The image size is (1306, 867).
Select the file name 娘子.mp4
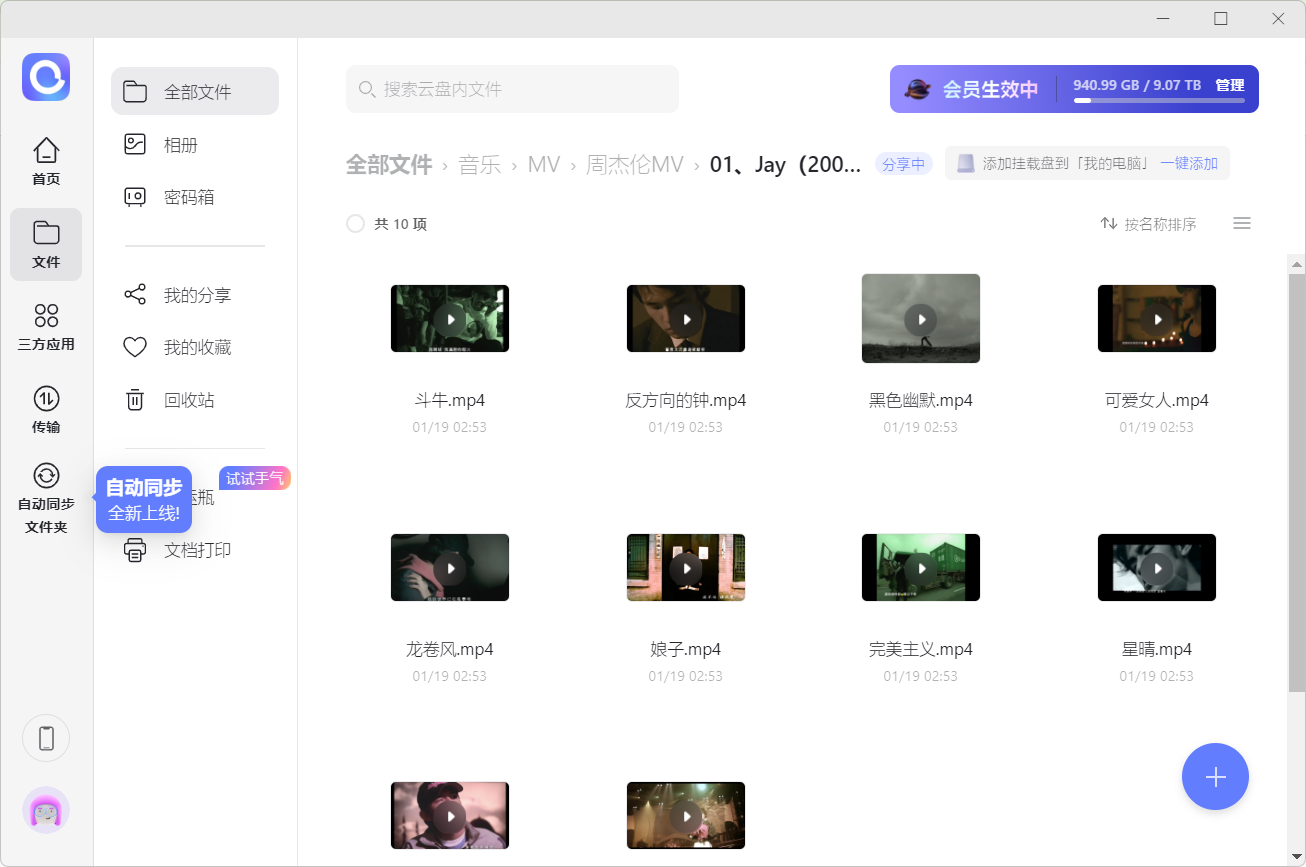click(x=686, y=649)
